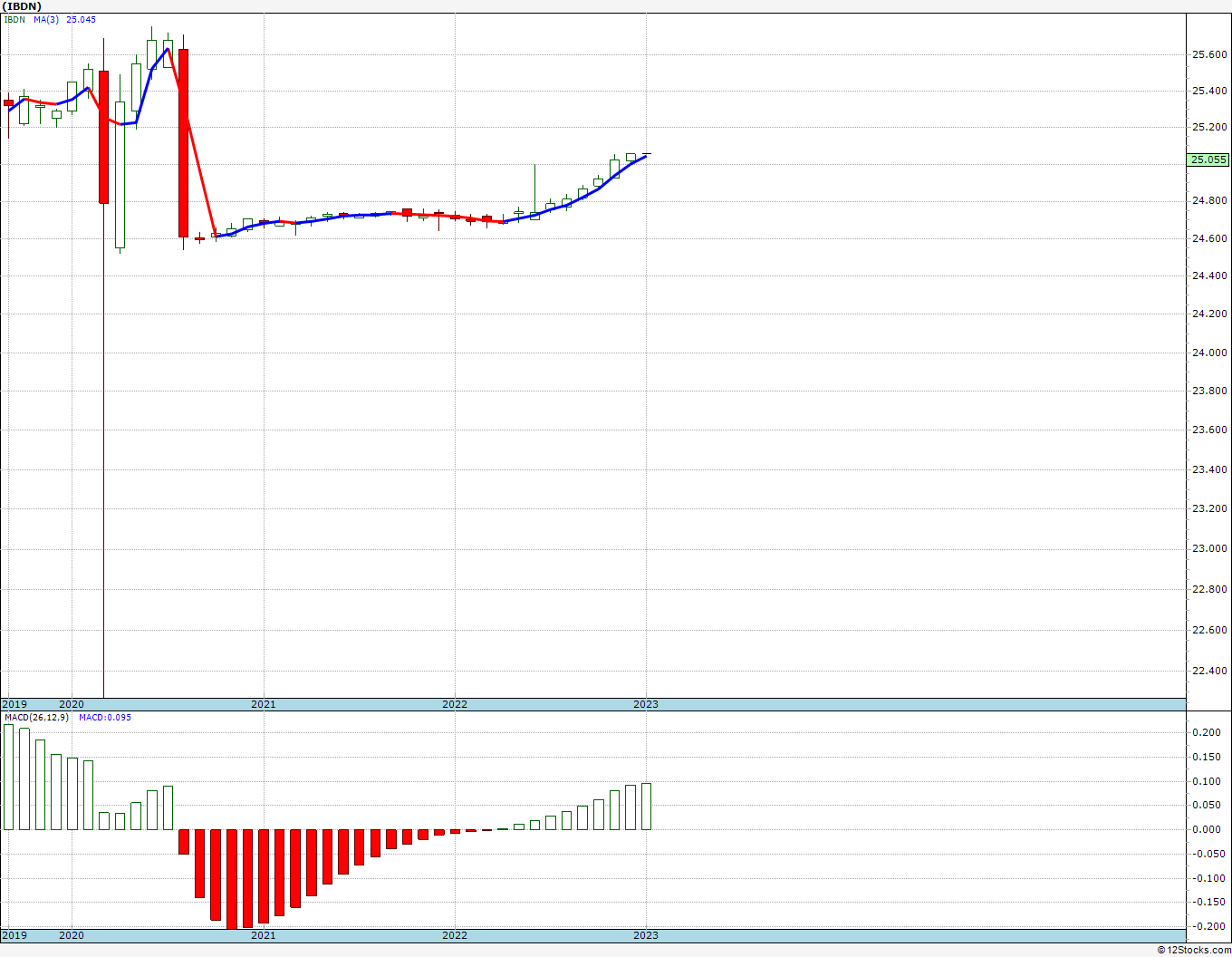This screenshot has width=1232, height=957.
Task: Select "2020" on the MACD panel time axis
Action: click(72, 935)
